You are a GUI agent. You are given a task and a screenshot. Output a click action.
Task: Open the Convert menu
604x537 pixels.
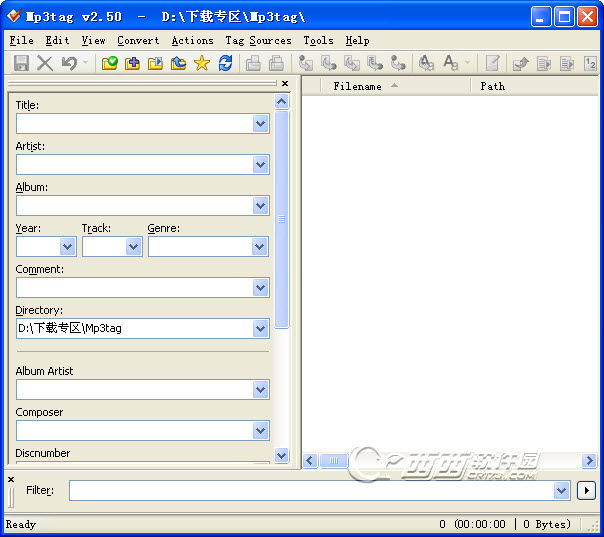pyautogui.click(x=138, y=41)
